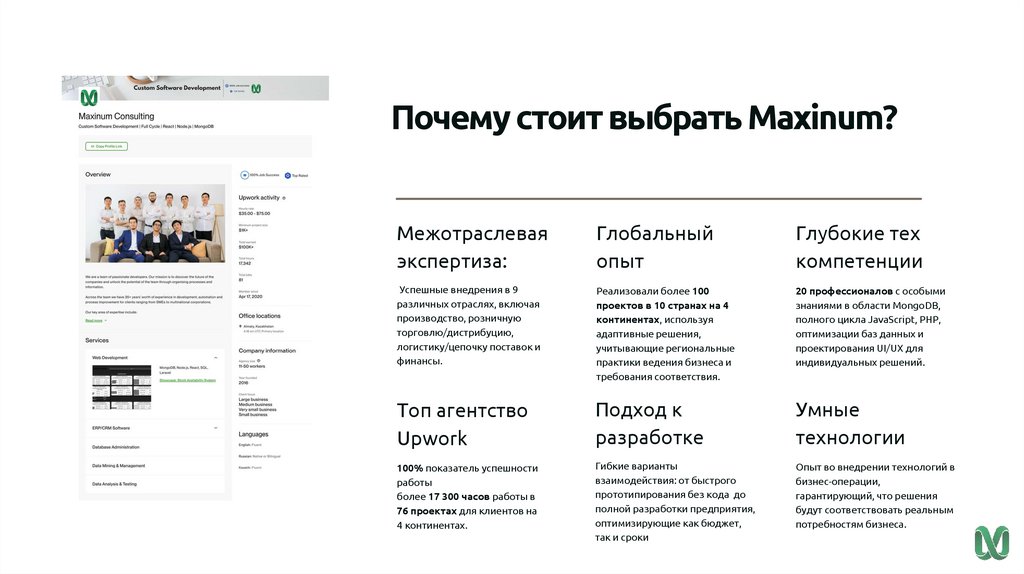Click the Web Development portfolio thumbnail
The image size is (1024, 574).
121,387
